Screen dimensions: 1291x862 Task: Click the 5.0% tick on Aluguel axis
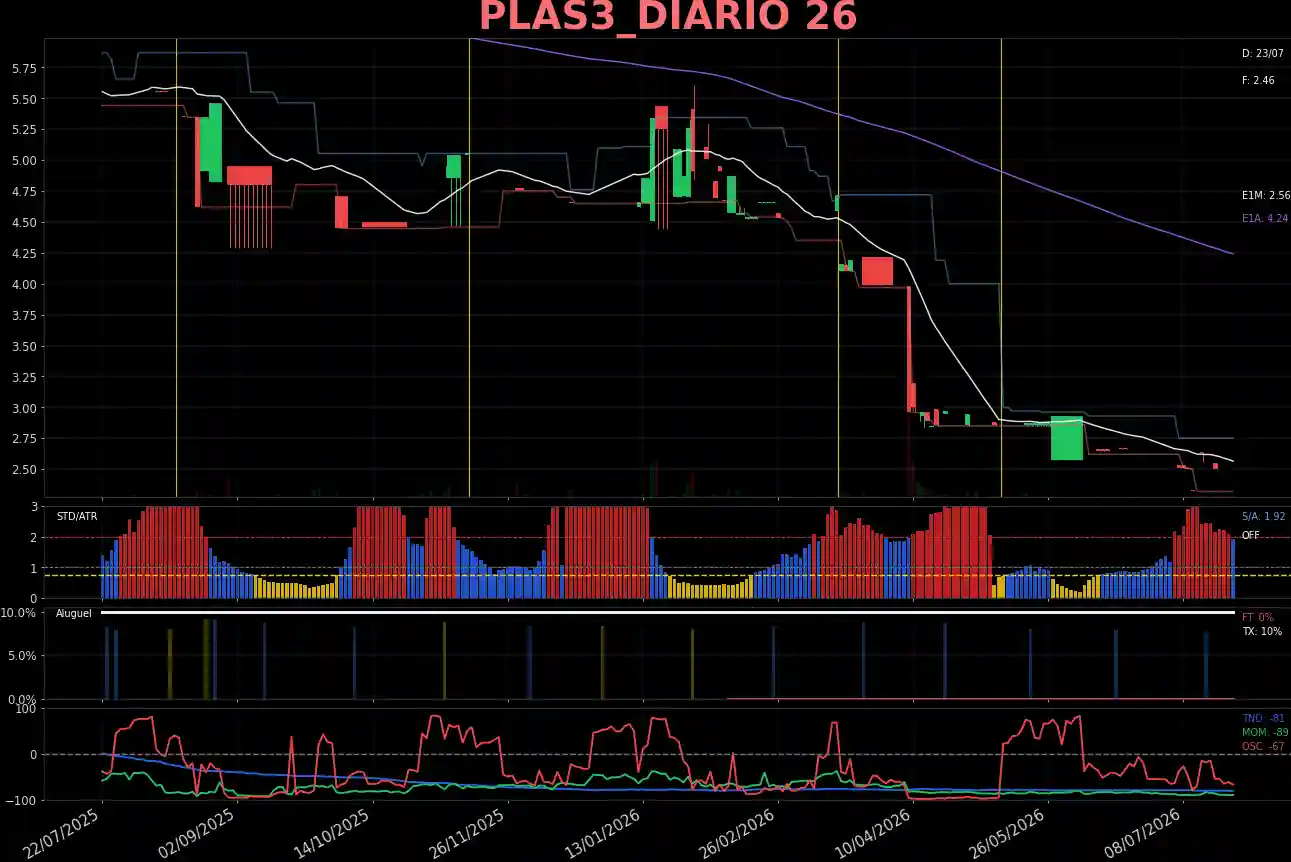pyautogui.click(x=22, y=656)
